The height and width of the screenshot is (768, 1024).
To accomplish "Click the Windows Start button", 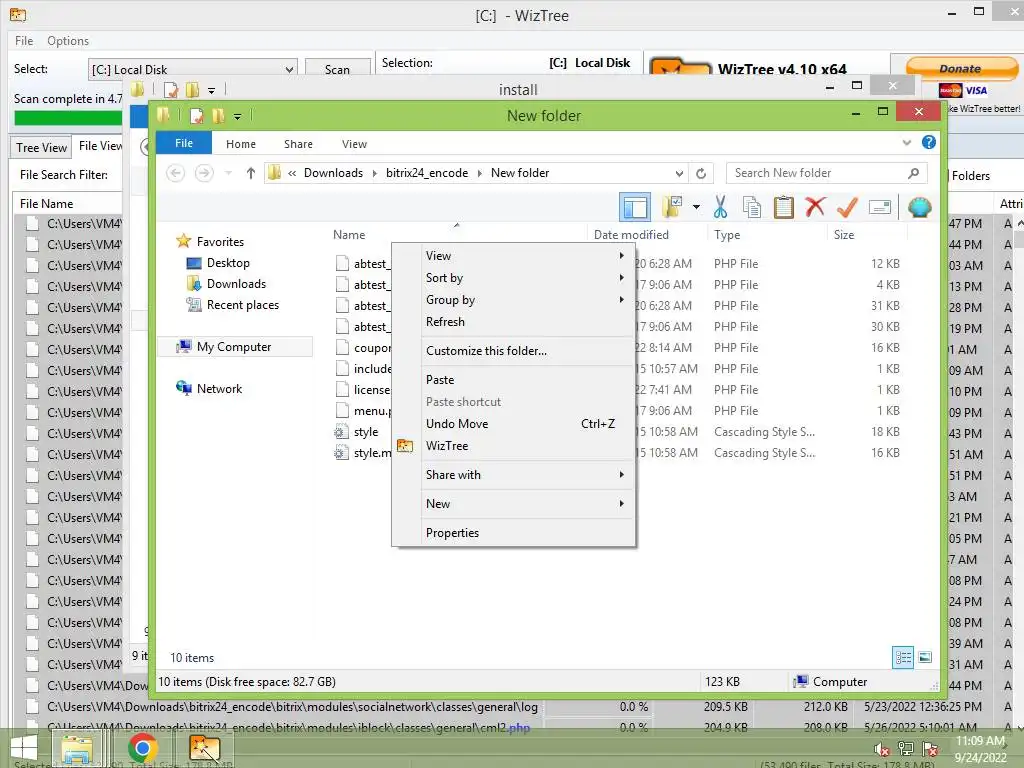I will (x=24, y=747).
